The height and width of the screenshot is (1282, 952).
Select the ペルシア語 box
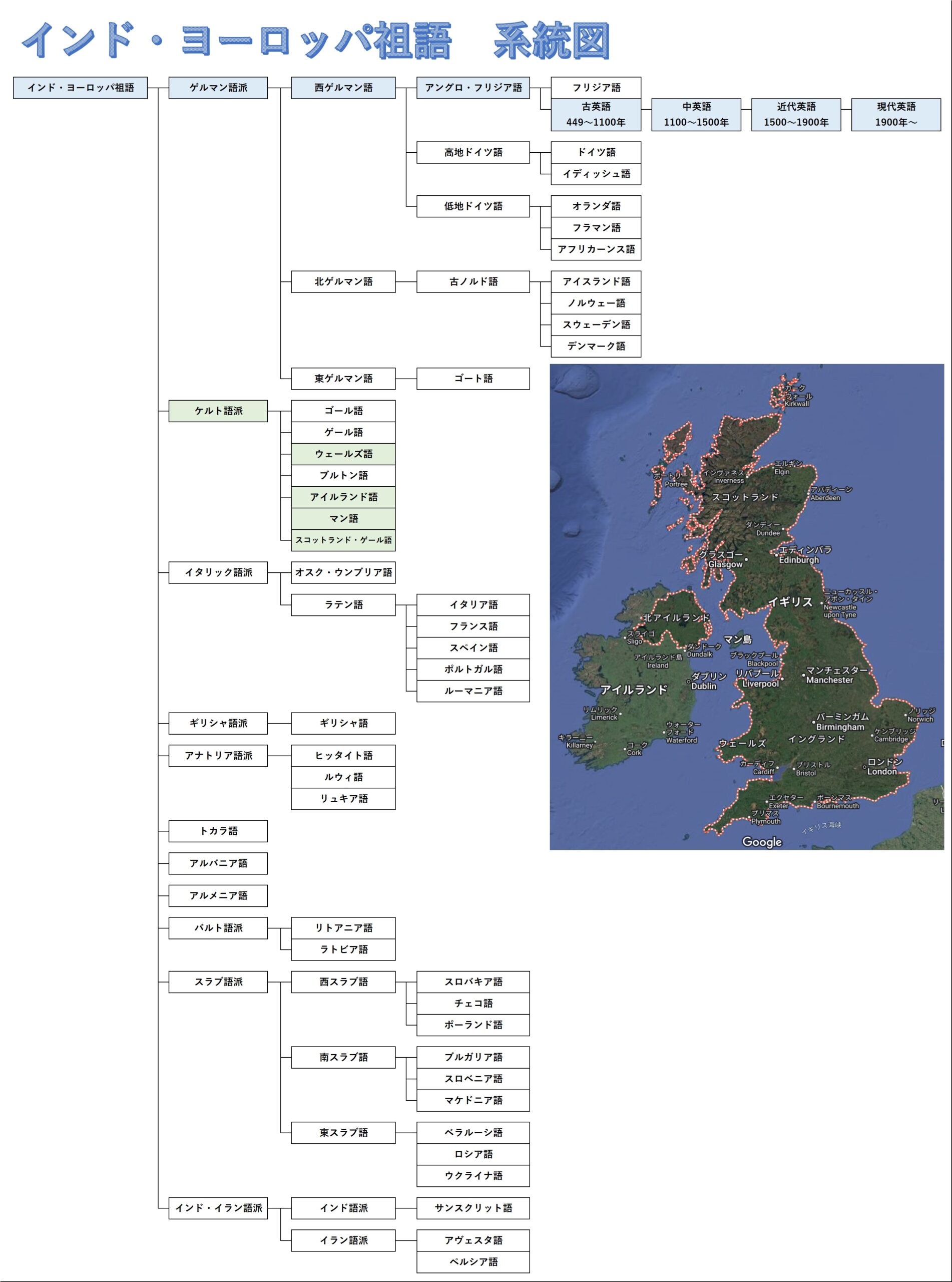[473, 1262]
